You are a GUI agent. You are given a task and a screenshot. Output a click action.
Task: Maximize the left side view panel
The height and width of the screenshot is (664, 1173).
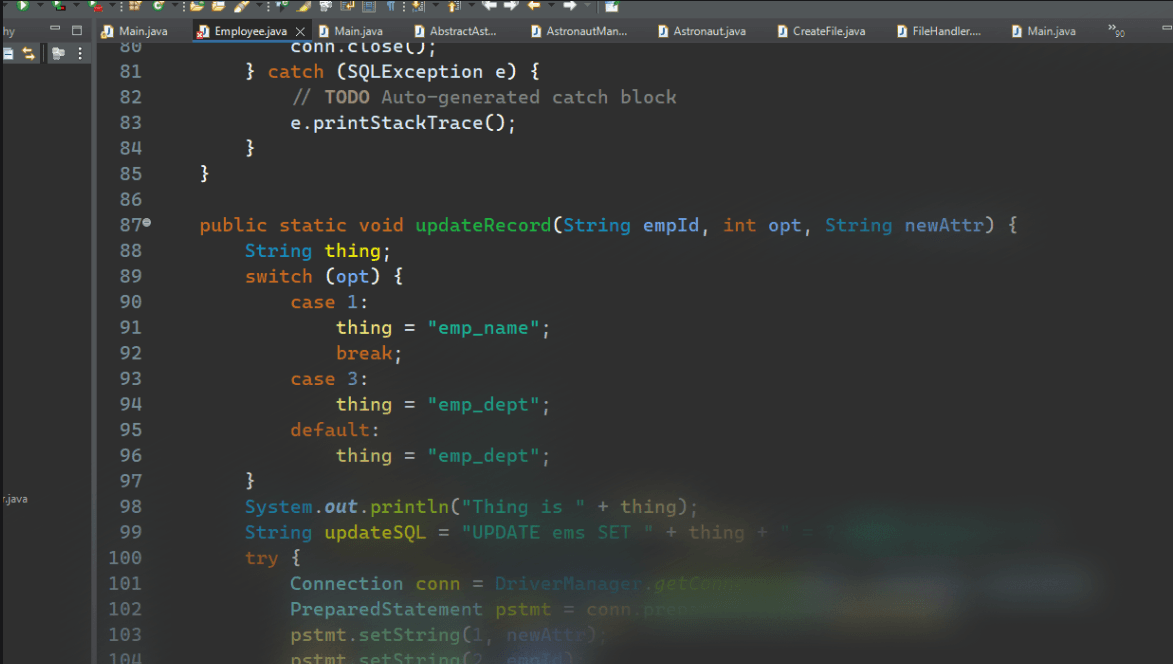(77, 30)
